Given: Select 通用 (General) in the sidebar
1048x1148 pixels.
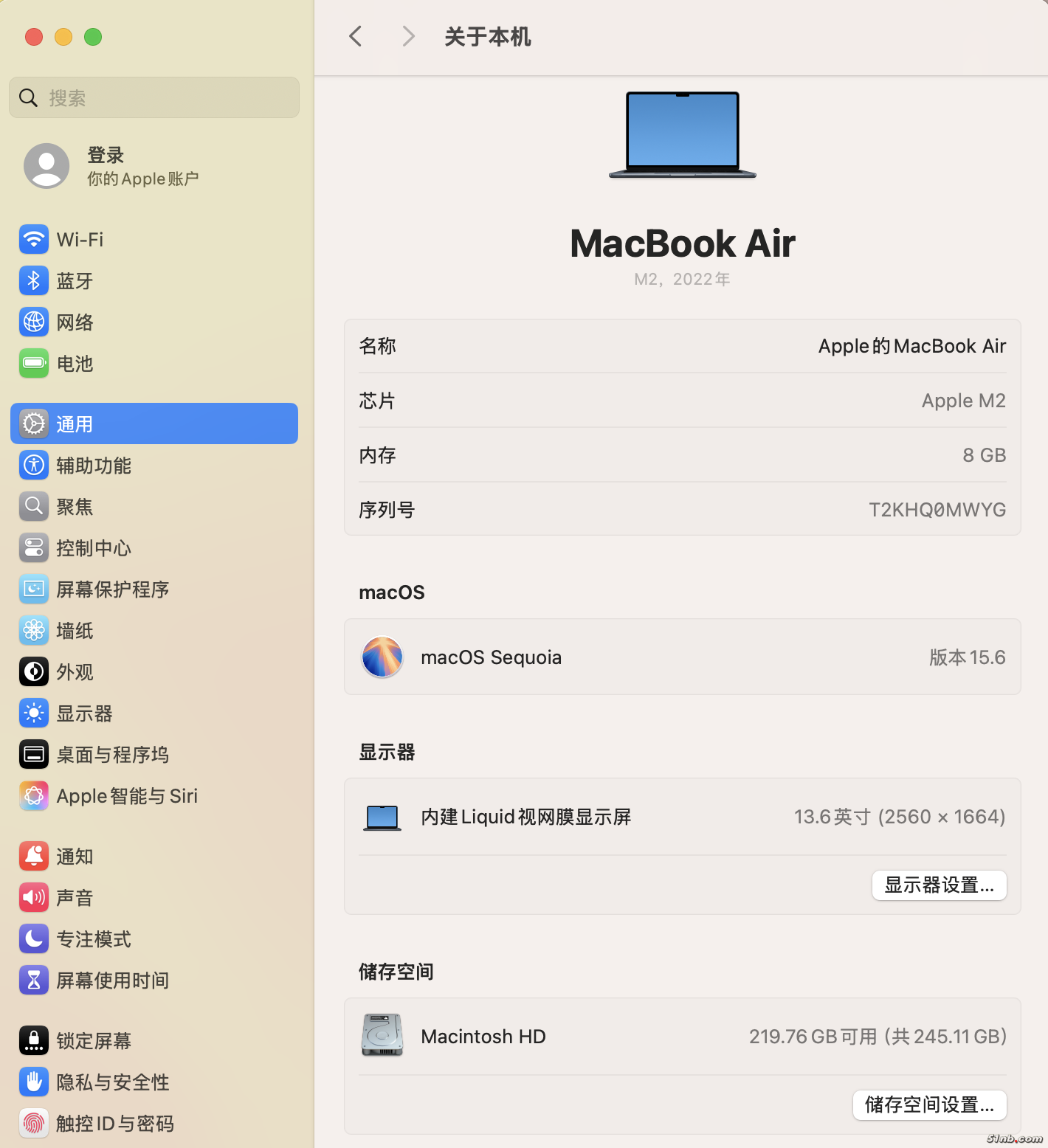Looking at the screenshot, I should click(154, 423).
